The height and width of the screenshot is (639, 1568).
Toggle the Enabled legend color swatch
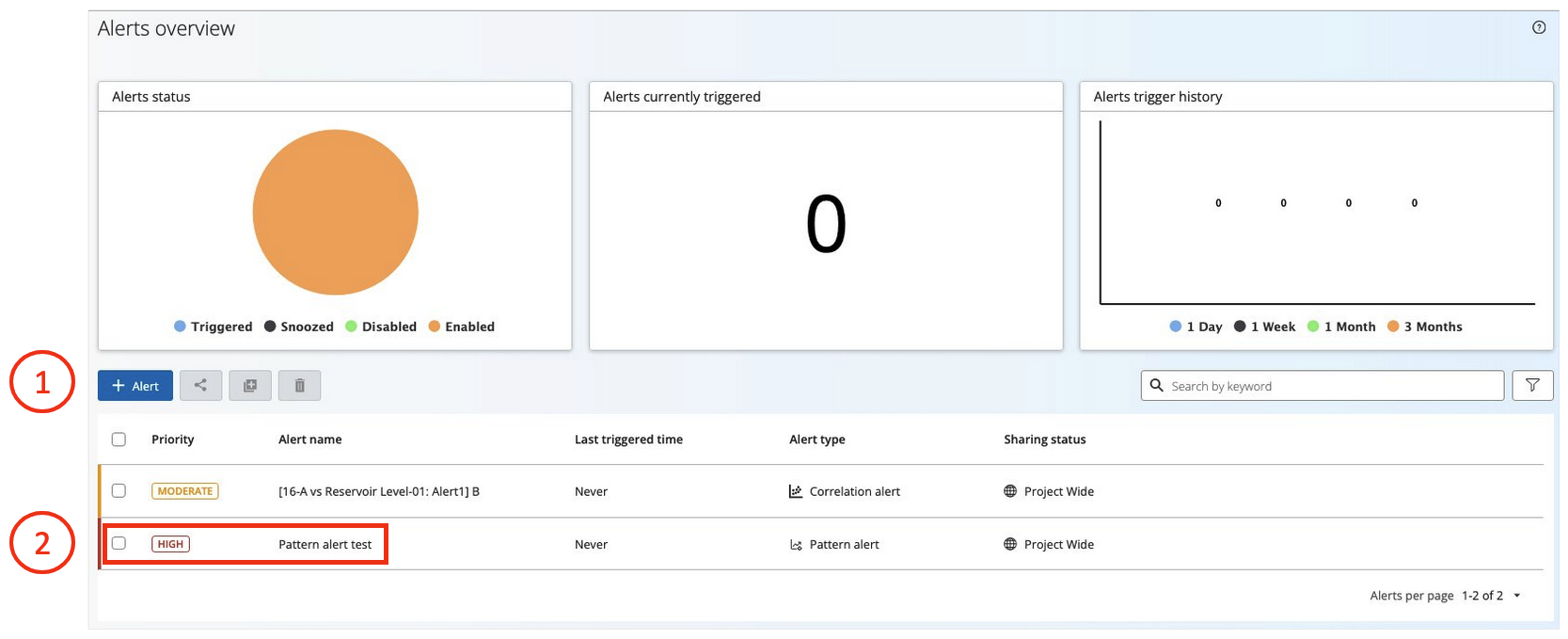point(435,327)
